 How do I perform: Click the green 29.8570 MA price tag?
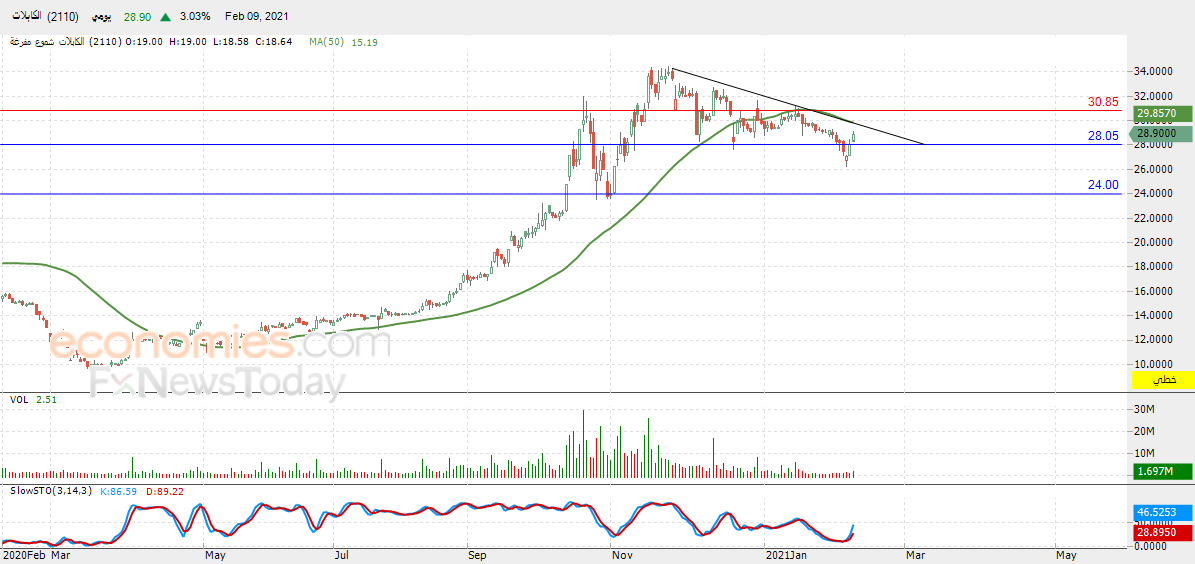[1162, 114]
